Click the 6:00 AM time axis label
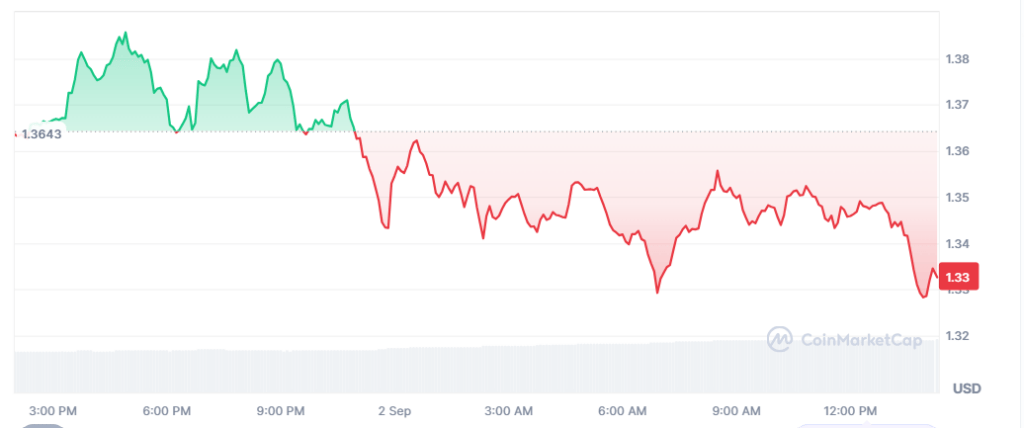 point(622,411)
